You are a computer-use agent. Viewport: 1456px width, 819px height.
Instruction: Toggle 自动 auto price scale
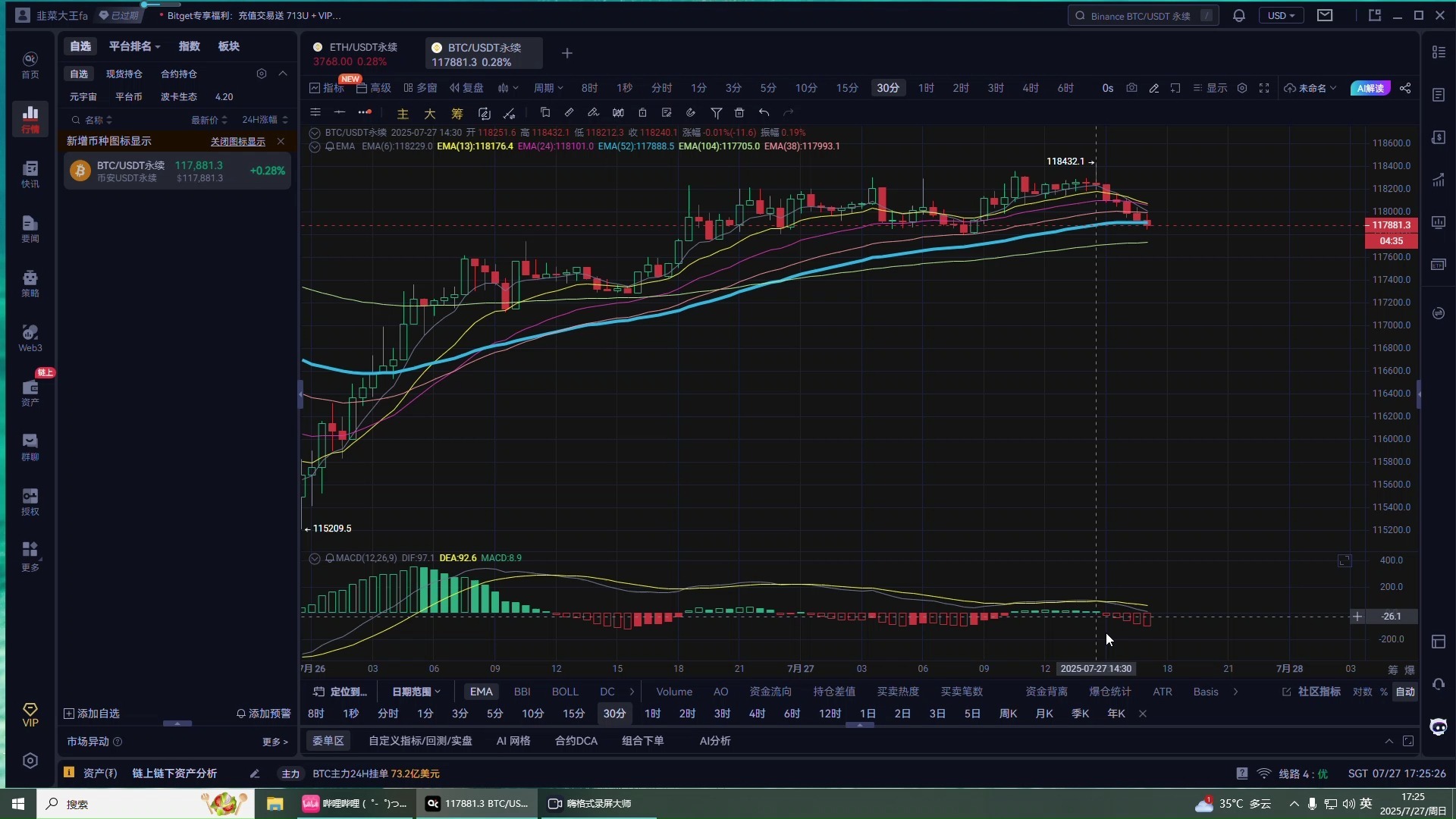coord(1405,692)
